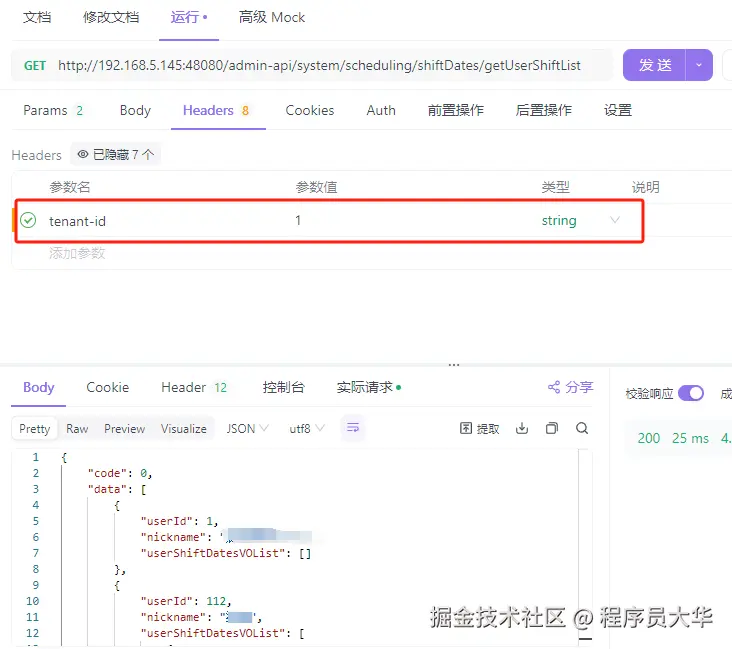Open the response Cookie tab
Viewport: 732px width, 649px height.
108,388
